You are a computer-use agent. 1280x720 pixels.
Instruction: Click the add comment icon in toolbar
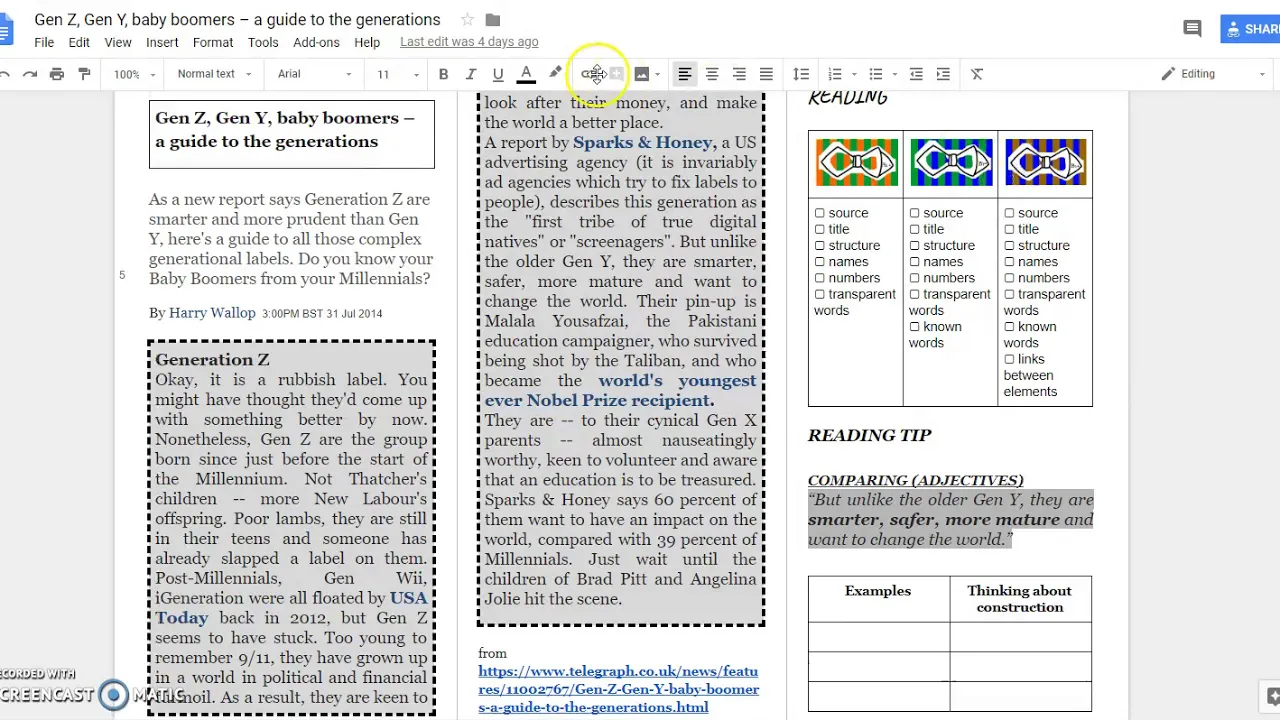tap(616, 74)
